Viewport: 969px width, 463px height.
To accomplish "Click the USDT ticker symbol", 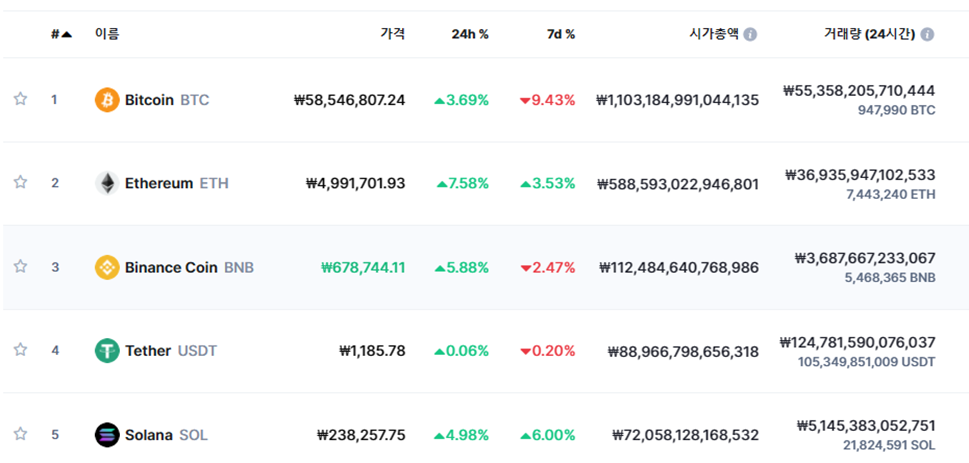I will pyautogui.click(x=198, y=350).
